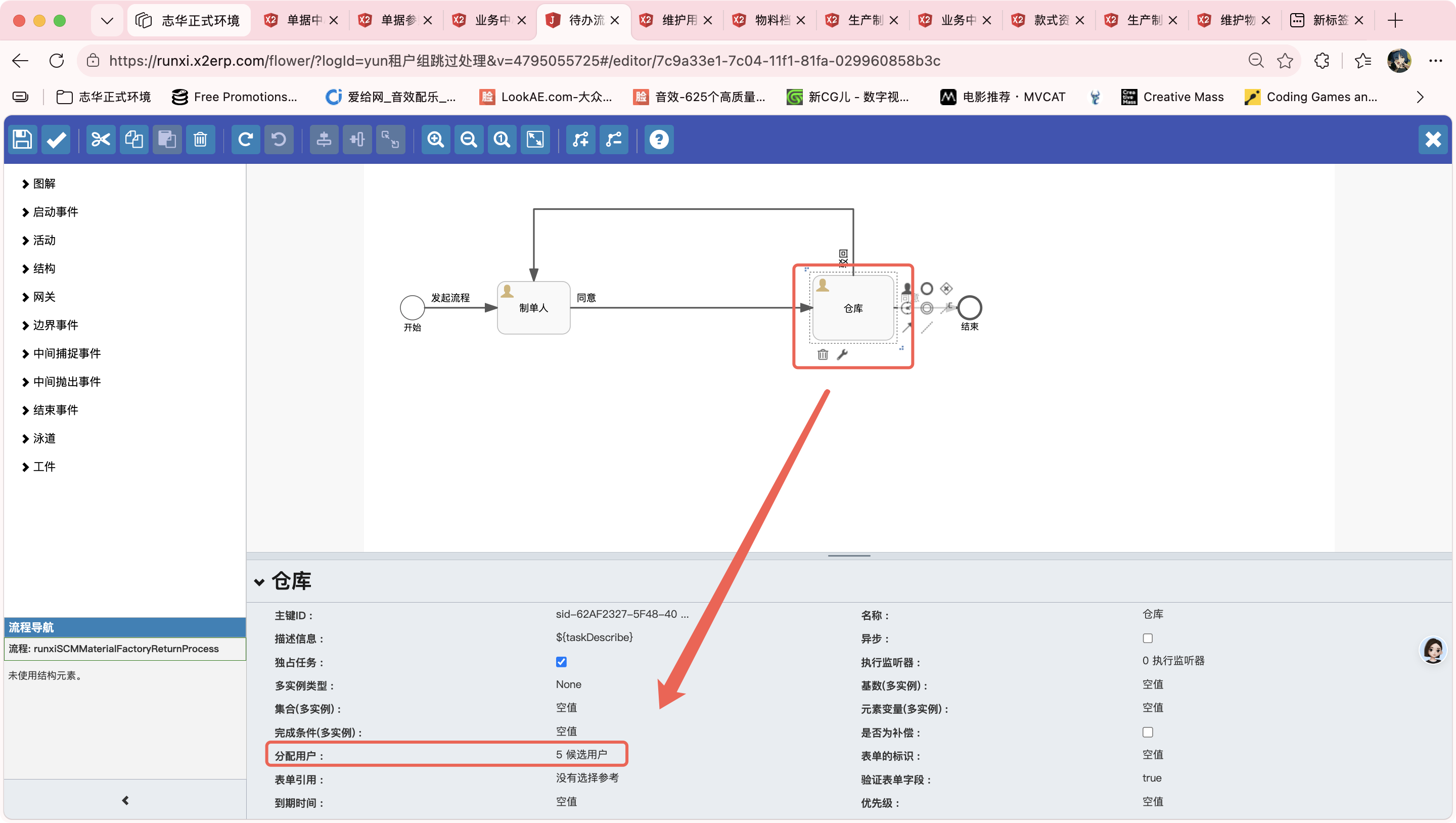Image resolution: width=1456 pixels, height=823 pixels.
Task: Open the editor help question-mark icon
Action: pyautogui.click(x=659, y=139)
